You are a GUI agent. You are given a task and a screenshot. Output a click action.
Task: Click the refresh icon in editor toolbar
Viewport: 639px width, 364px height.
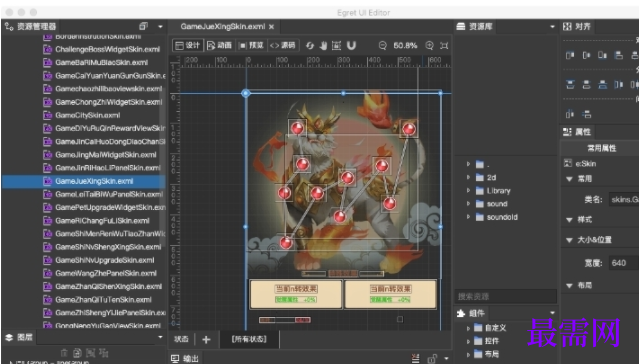(x=310, y=45)
